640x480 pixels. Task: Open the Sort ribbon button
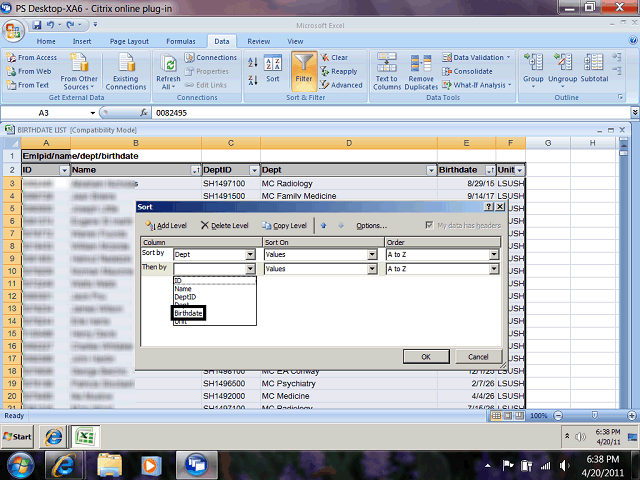coord(273,69)
